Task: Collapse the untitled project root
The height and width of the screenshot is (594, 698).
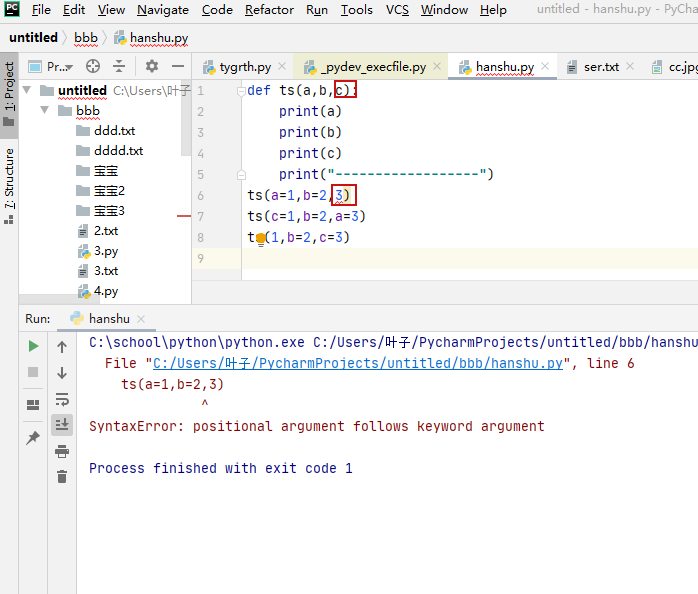Action: point(27,90)
